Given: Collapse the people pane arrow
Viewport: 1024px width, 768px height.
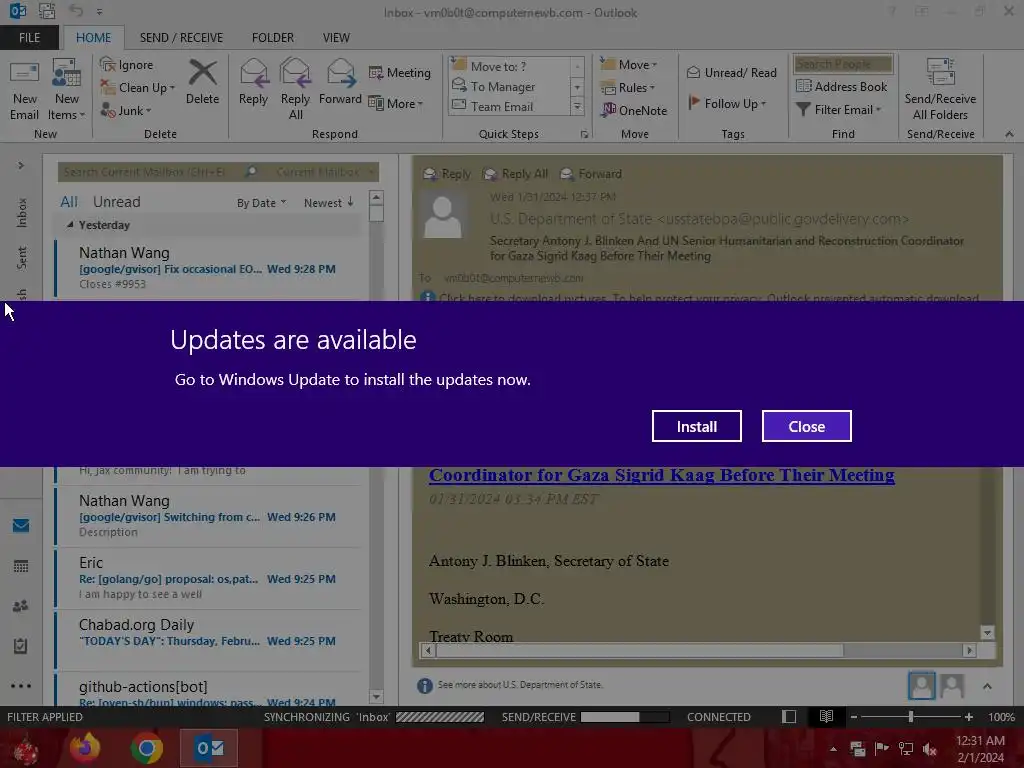Looking at the screenshot, I should tap(987, 686).
